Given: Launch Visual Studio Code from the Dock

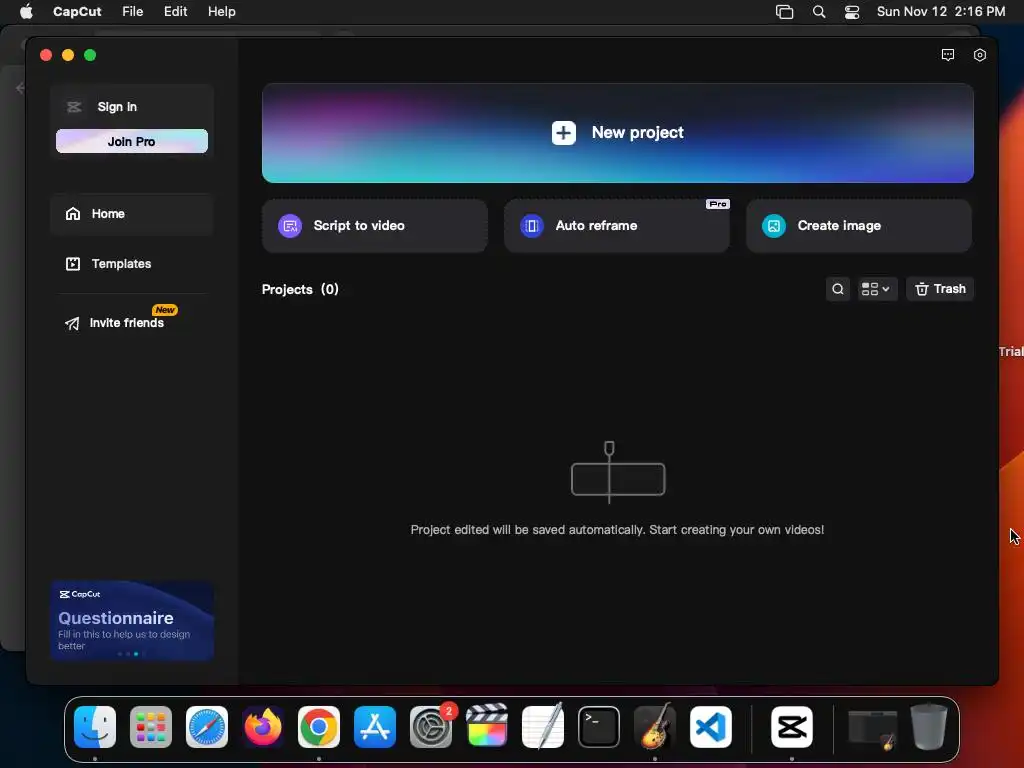Looking at the screenshot, I should pyautogui.click(x=711, y=727).
